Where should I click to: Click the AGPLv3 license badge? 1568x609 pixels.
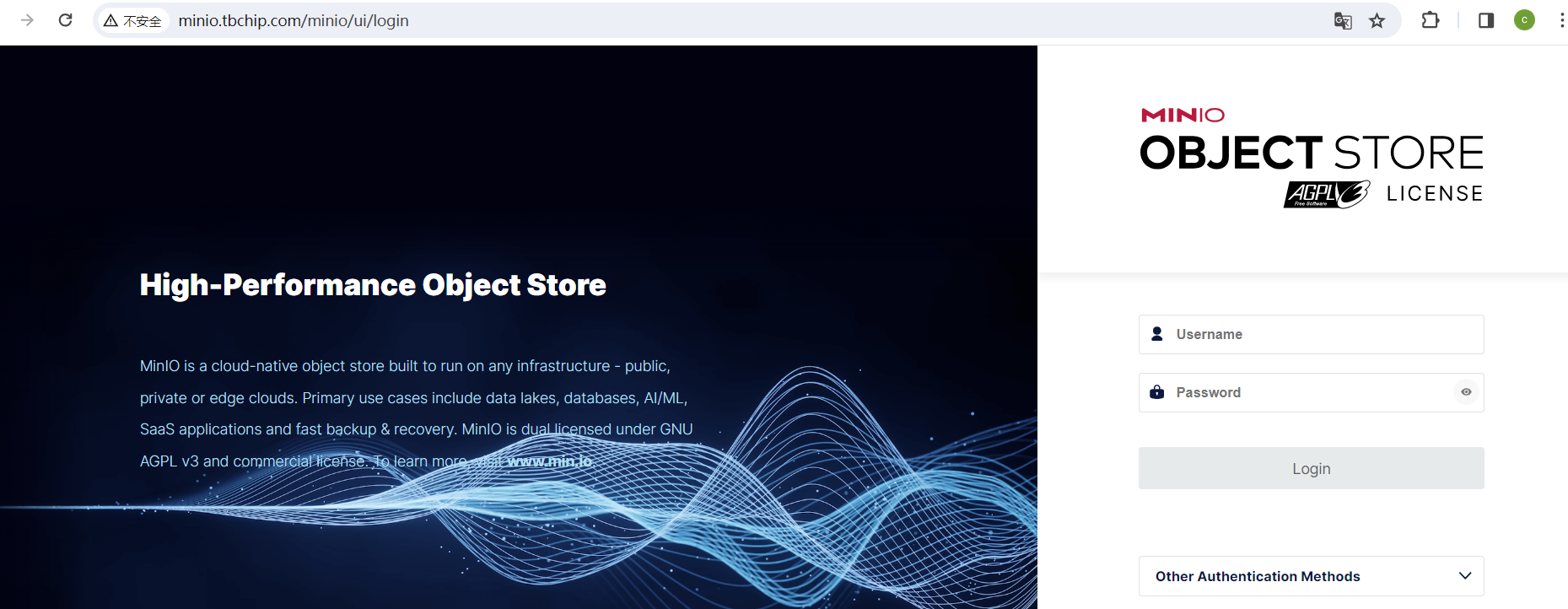tap(1327, 194)
